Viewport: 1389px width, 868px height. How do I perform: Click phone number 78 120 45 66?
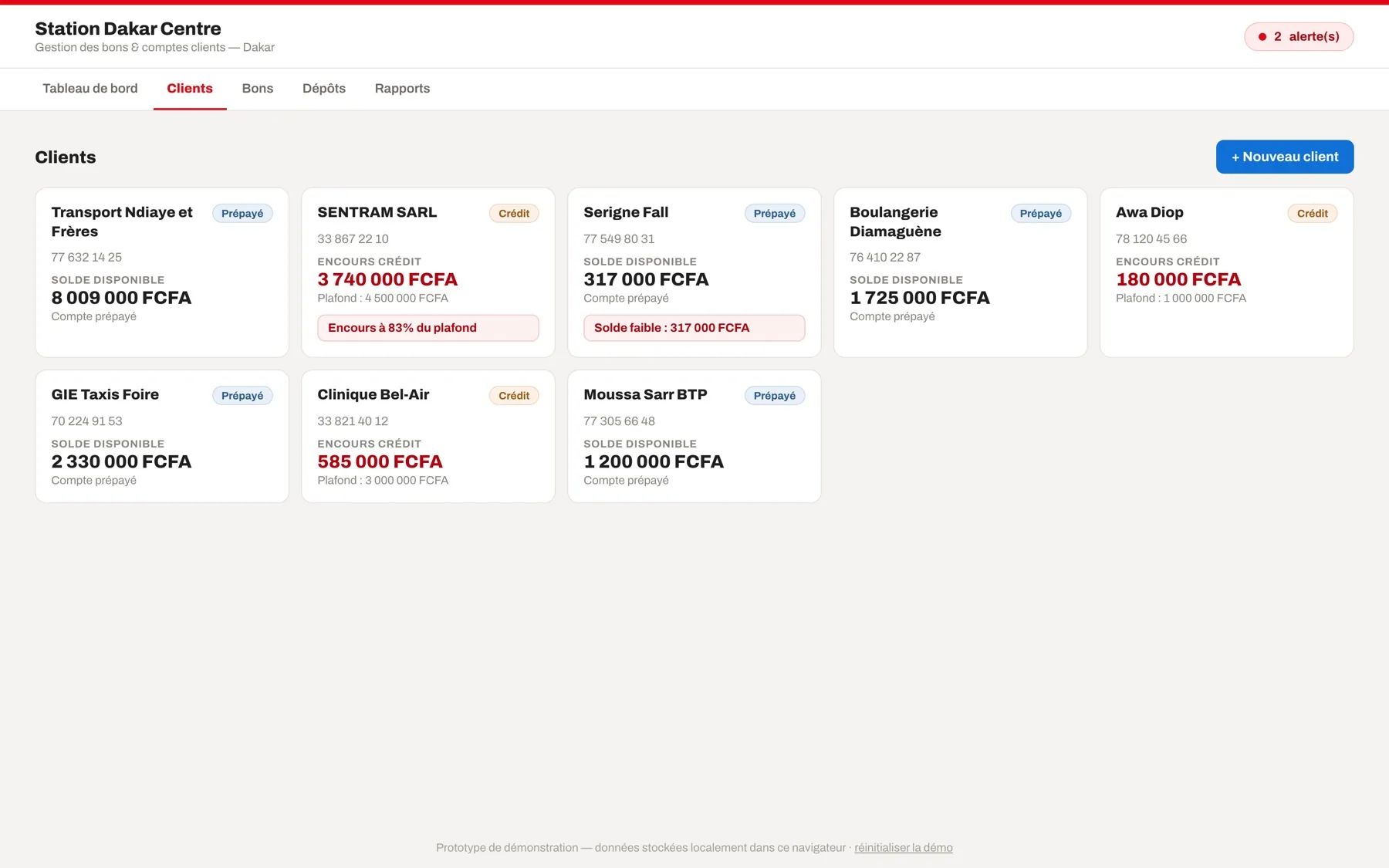click(1151, 239)
